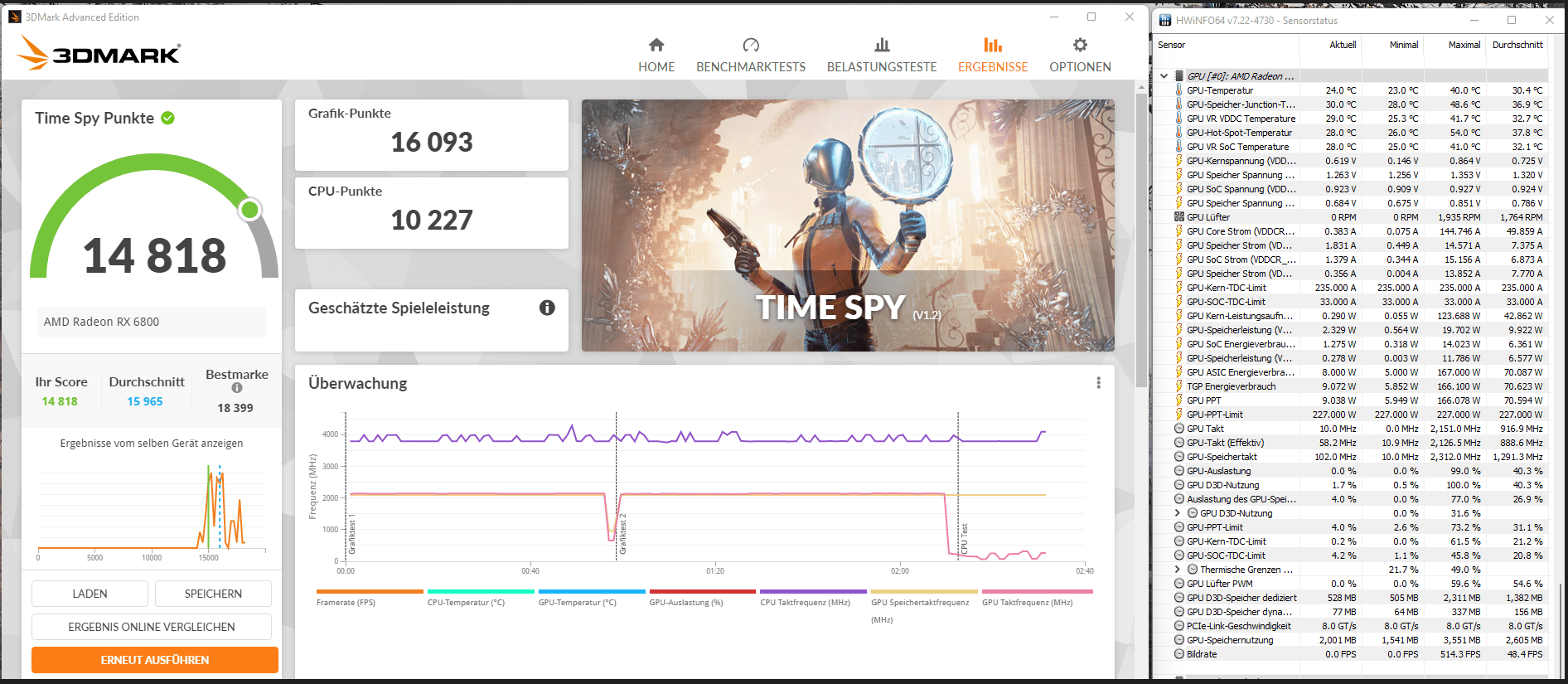Click the CPU-Punkte value 10 227
Screen dimensions: 1568x684
[432, 221]
